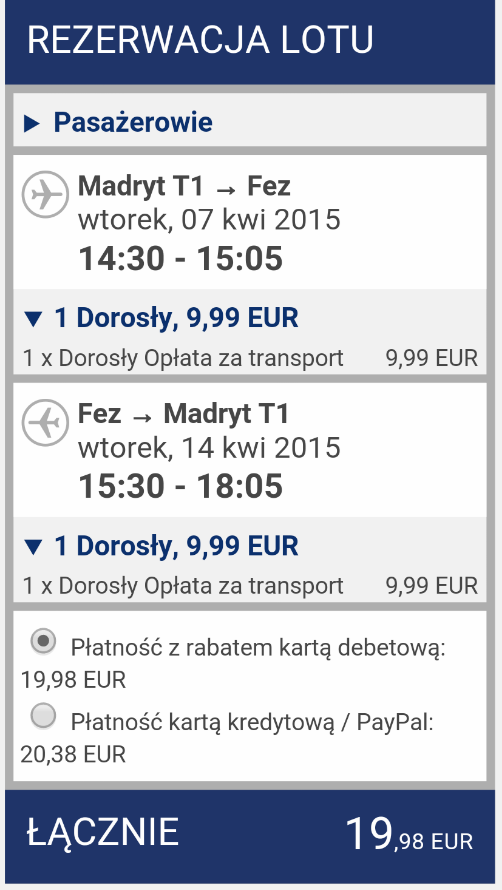Open the Pasażerowie passengers header

tap(250, 123)
